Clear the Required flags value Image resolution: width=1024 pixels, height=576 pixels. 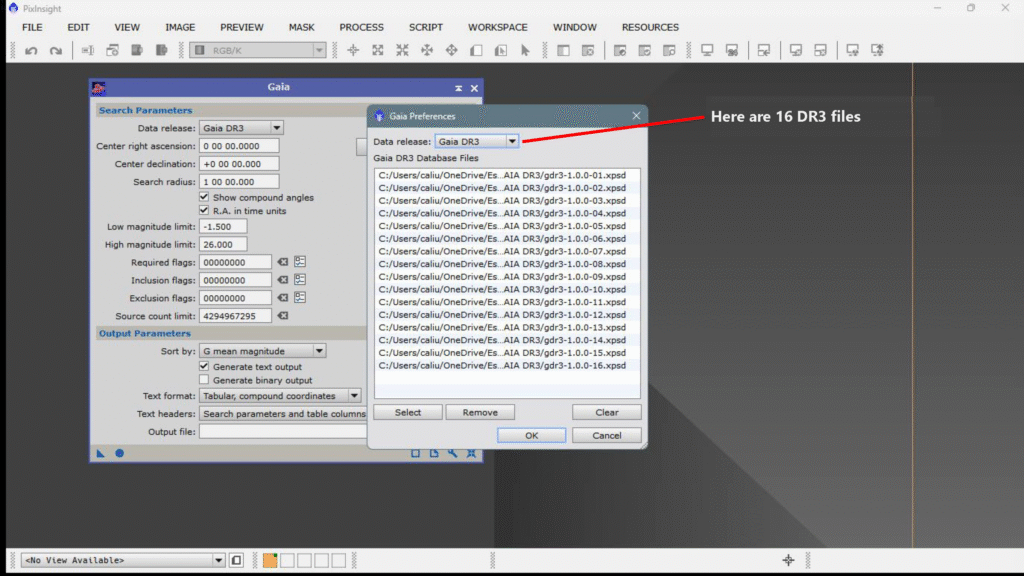click(283, 262)
